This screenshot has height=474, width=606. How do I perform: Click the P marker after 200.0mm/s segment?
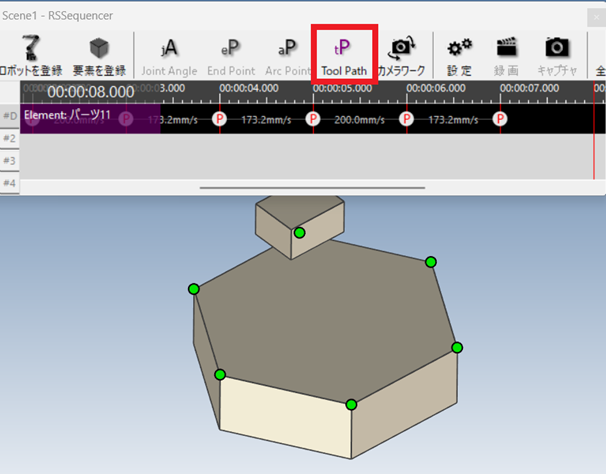click(406, 119)
